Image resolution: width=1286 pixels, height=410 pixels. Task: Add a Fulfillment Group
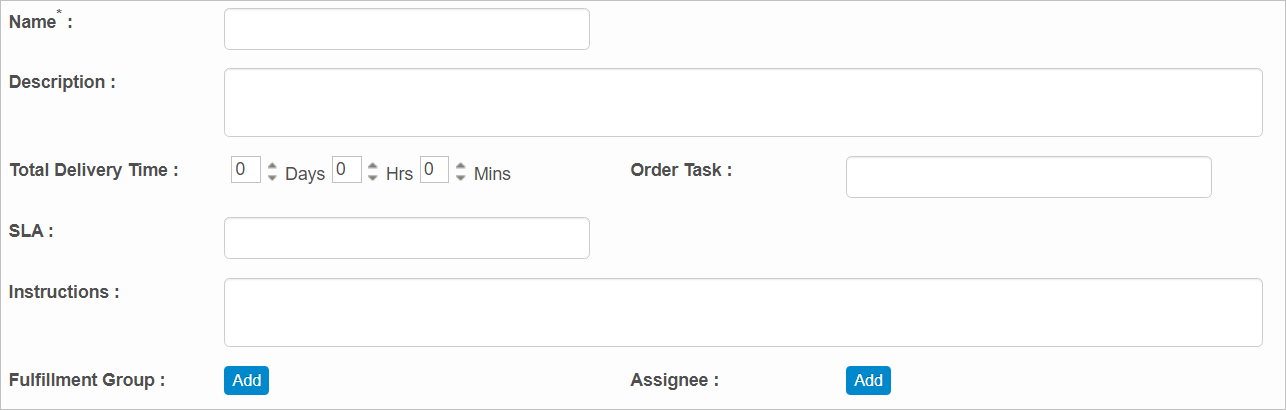coord(246,380)
